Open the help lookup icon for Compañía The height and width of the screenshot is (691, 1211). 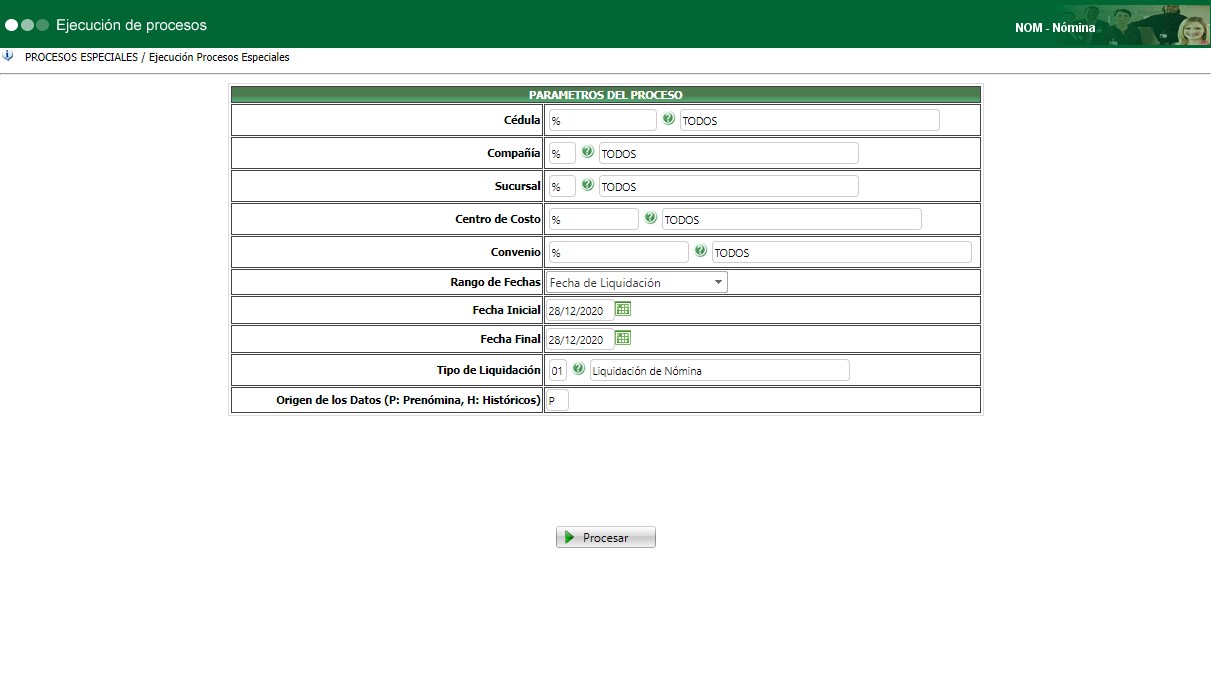coord(588,152)
